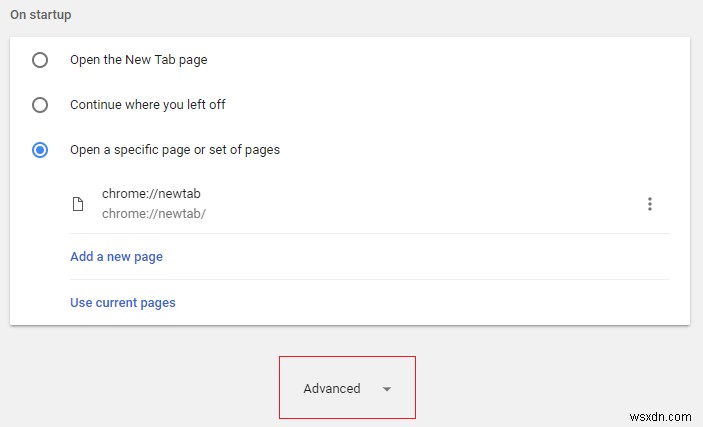703x427 pixels.
Task: Open the three-dot menu for chrome://newtab
Action: 649,204
